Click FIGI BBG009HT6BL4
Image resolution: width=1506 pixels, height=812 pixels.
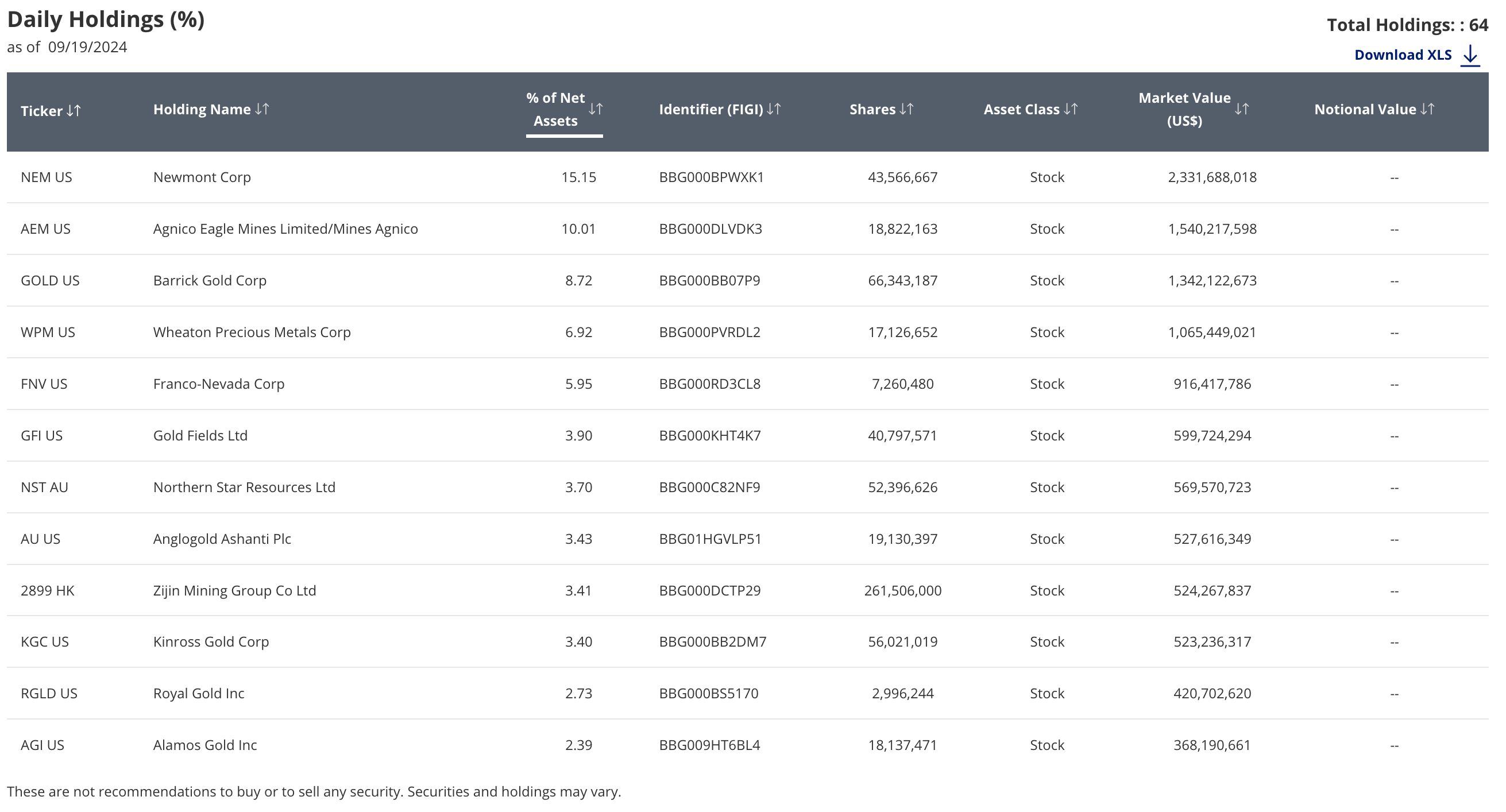tap(710, 745)
